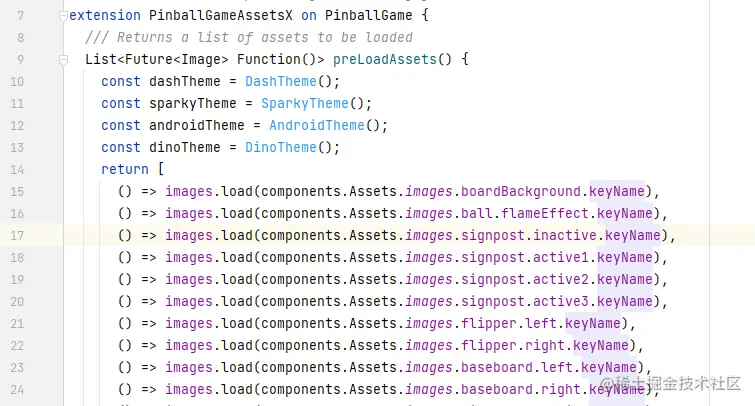Click line number 17 in the gutter
This screenshot has width=755, height=406.
coord(17,236)
